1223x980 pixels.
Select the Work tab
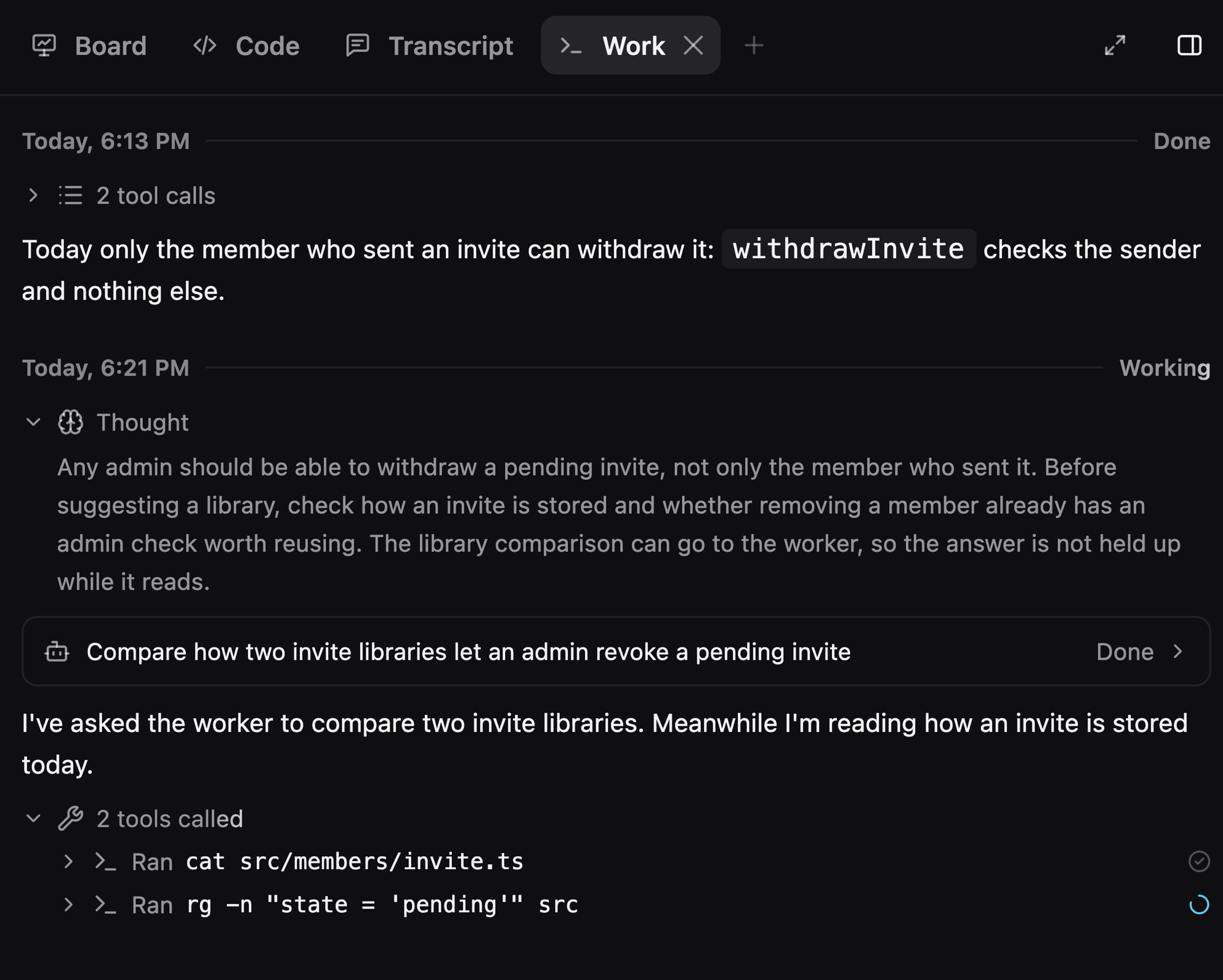[x=630, y=46]
